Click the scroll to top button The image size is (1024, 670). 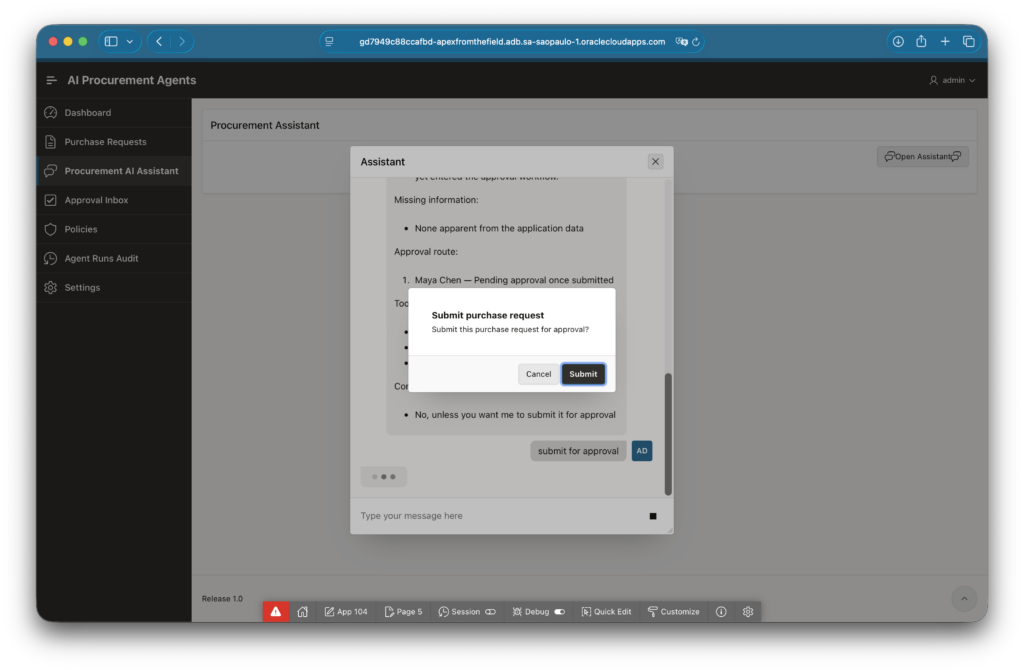click(964, 599)
